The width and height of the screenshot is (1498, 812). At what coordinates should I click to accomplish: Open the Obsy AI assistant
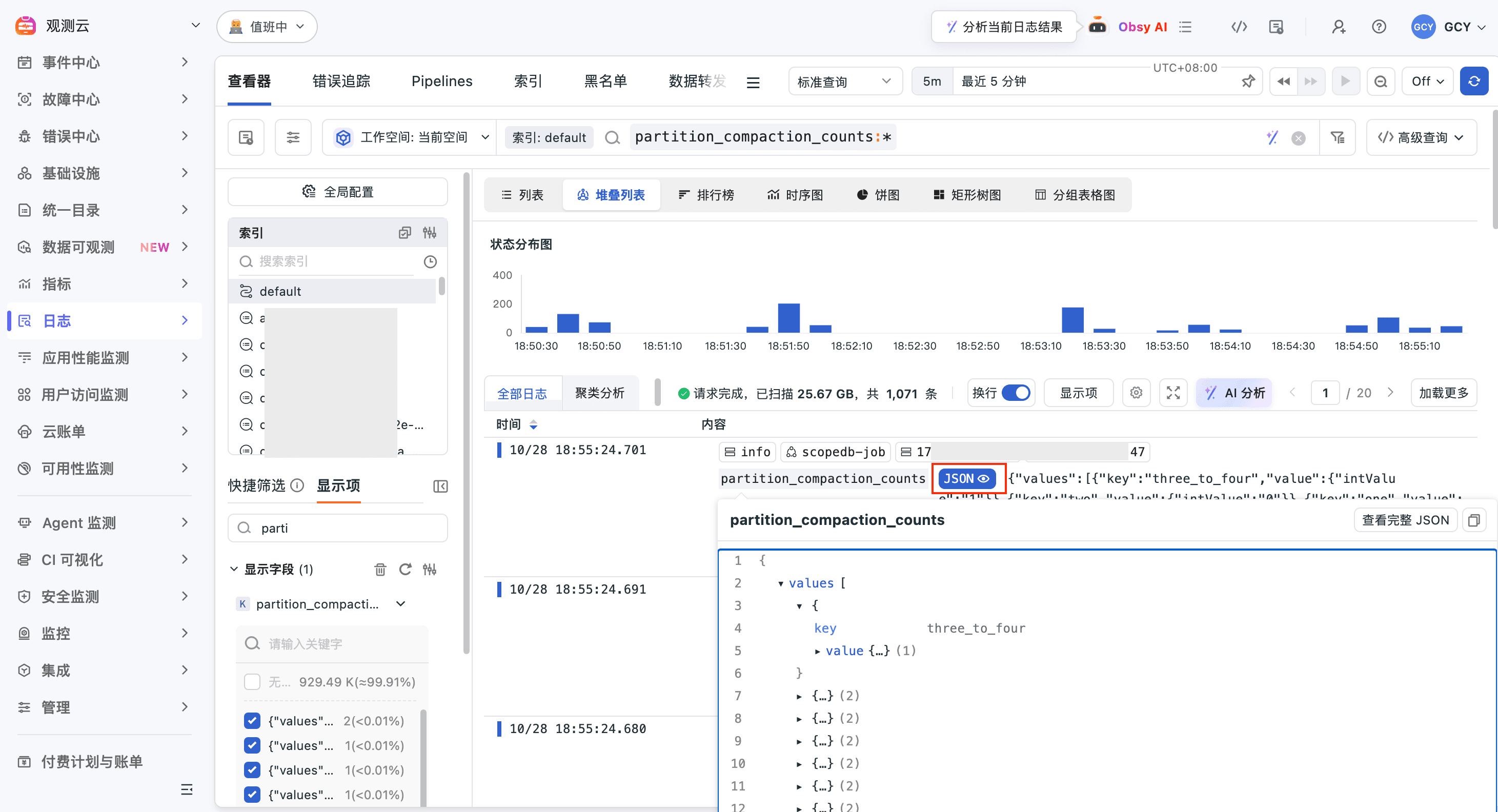tap(1129, 27)
